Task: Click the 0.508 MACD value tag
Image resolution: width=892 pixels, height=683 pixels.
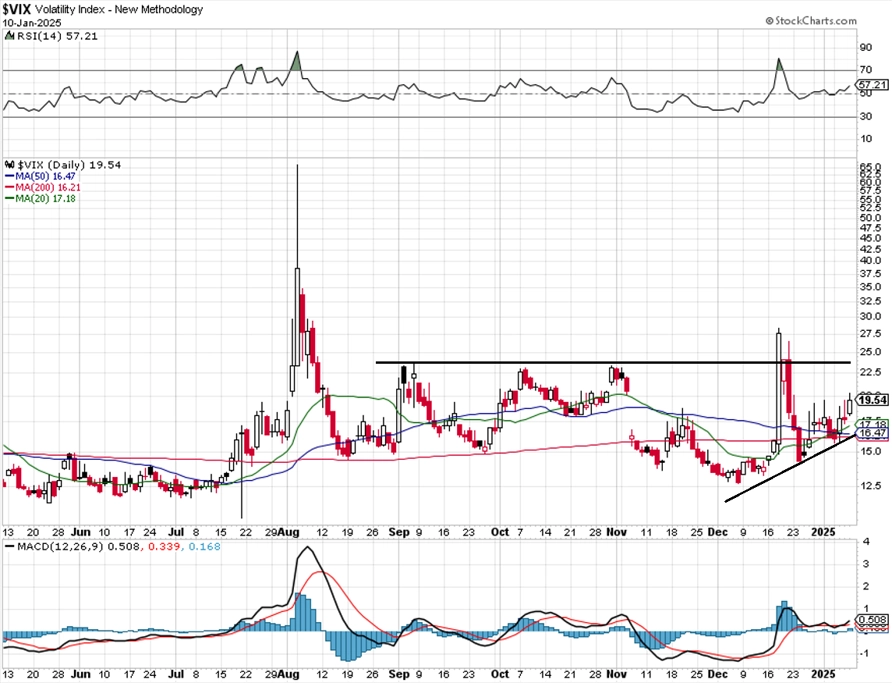Action: click(x=873, y=619)
